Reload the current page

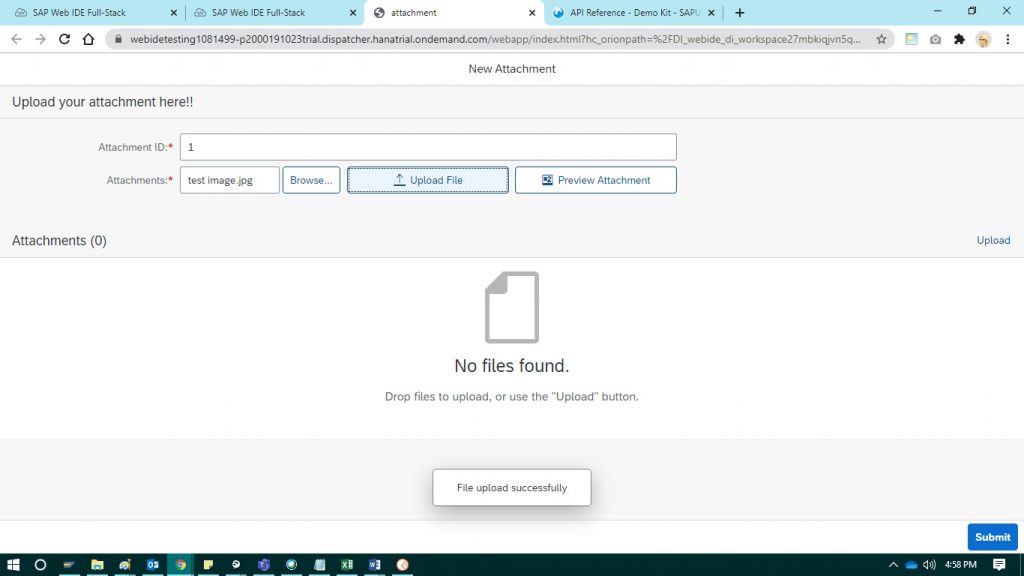coord(64,39)
